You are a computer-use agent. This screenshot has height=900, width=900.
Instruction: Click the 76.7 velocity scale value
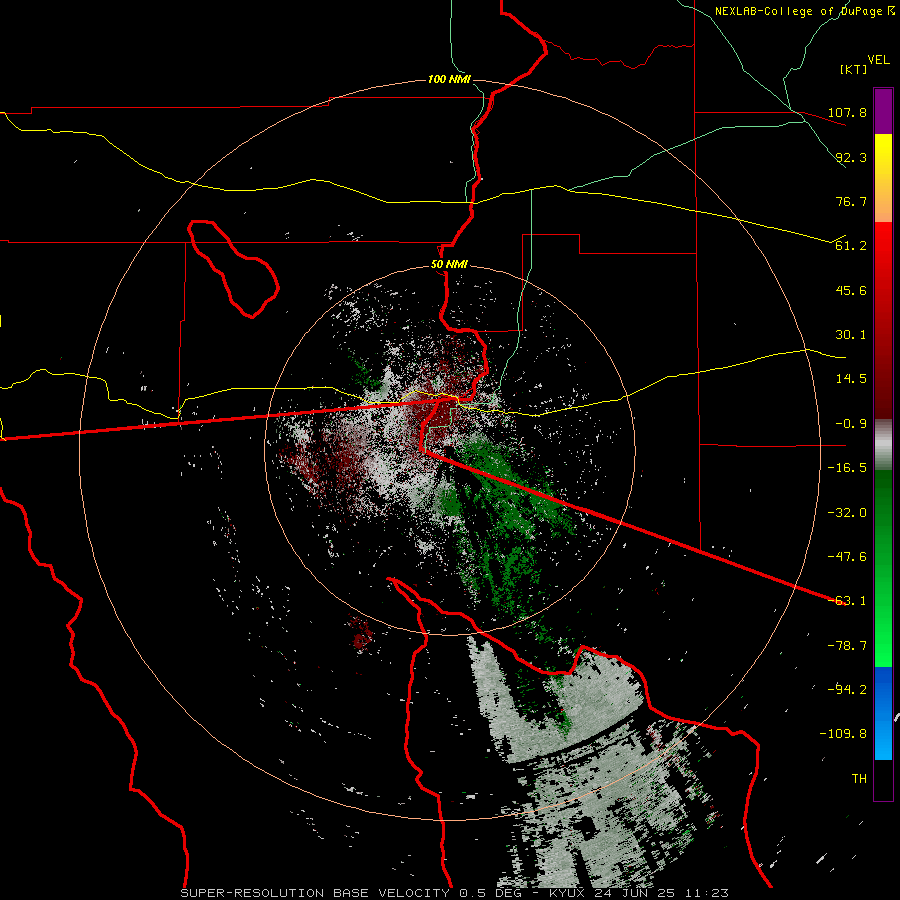point(851,201)
